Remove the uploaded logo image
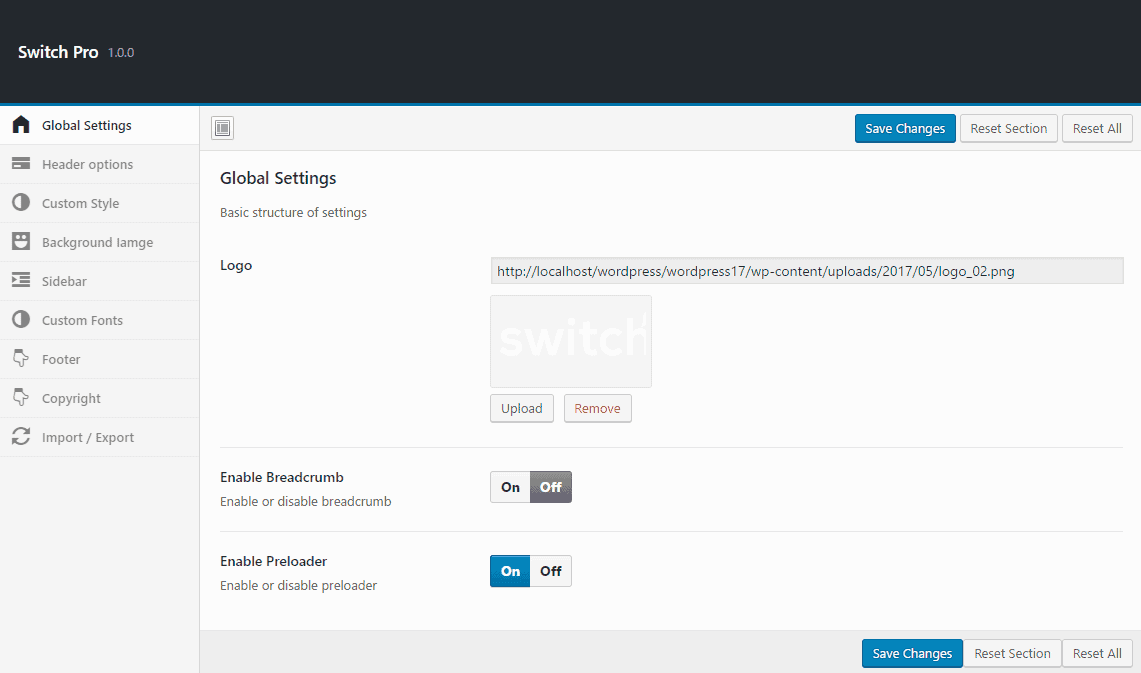Image resolution: width=1141 pixels, height=673 pixels. 597,408
